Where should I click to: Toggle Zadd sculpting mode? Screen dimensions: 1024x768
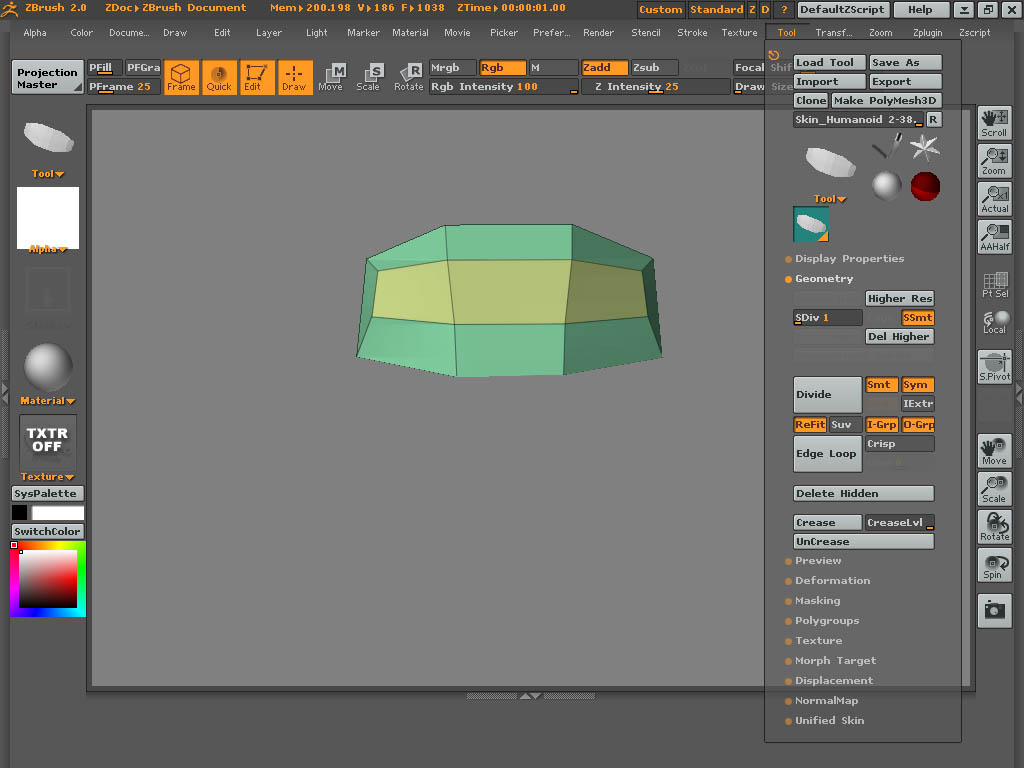pos(605,67)
